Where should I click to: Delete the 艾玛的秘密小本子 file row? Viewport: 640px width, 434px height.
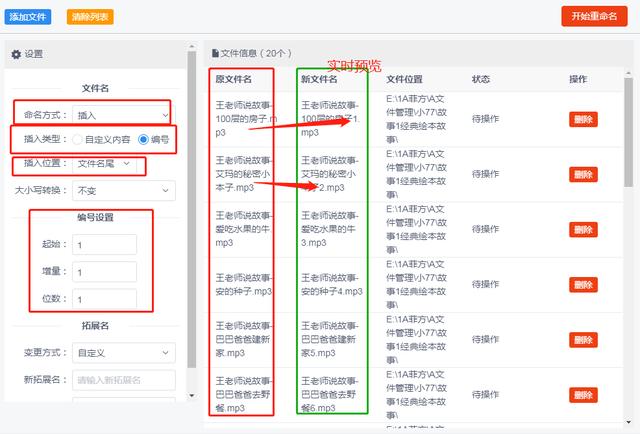point(583,175)
